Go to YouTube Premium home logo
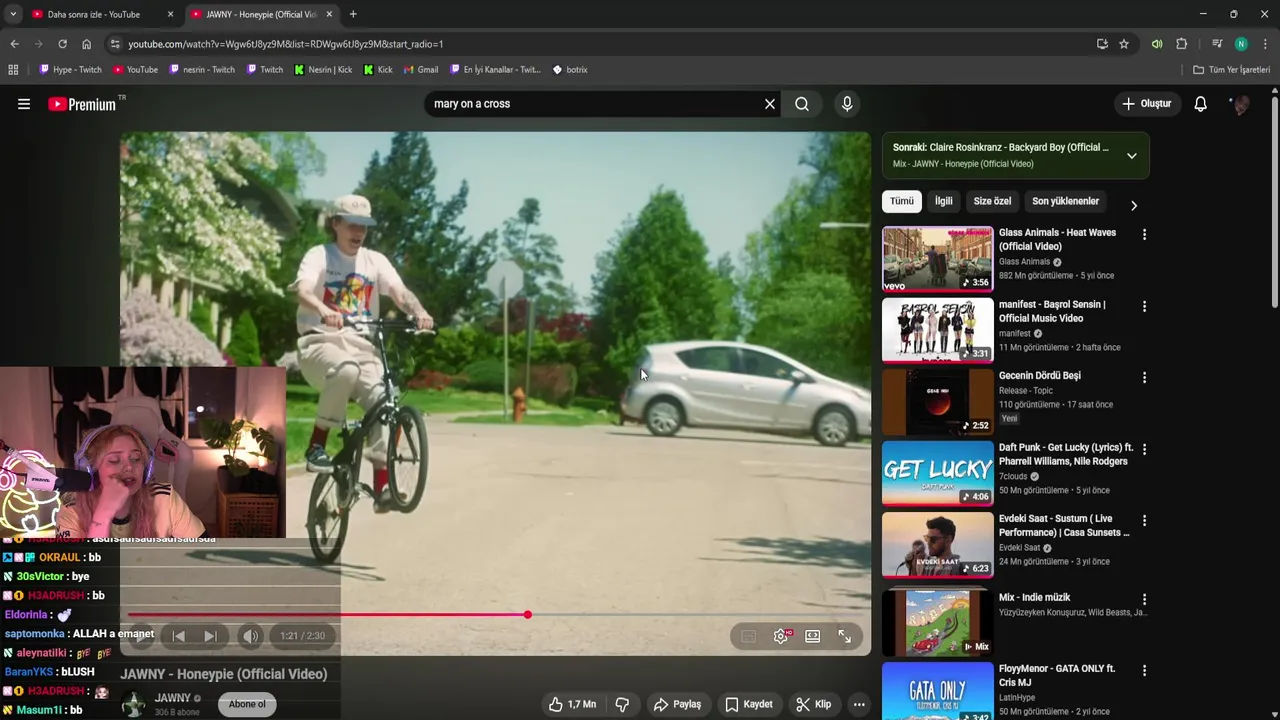This screenshot has width=1280, height=720. tap(82, 104)
